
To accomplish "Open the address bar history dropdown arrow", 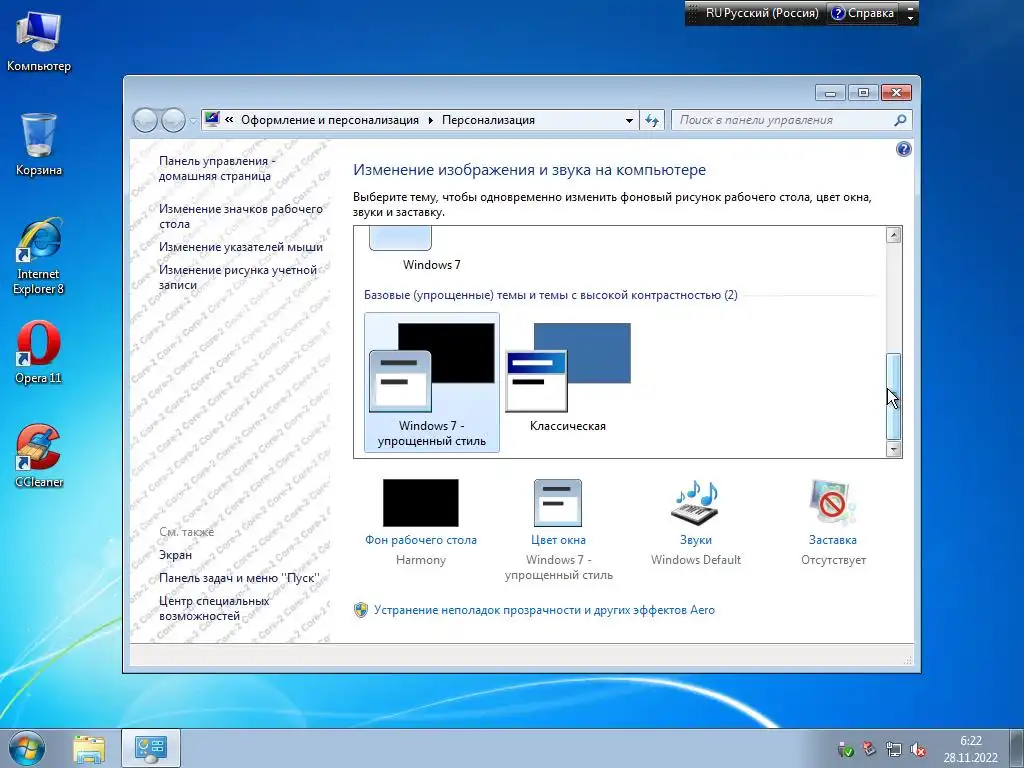I will point(629,120).
